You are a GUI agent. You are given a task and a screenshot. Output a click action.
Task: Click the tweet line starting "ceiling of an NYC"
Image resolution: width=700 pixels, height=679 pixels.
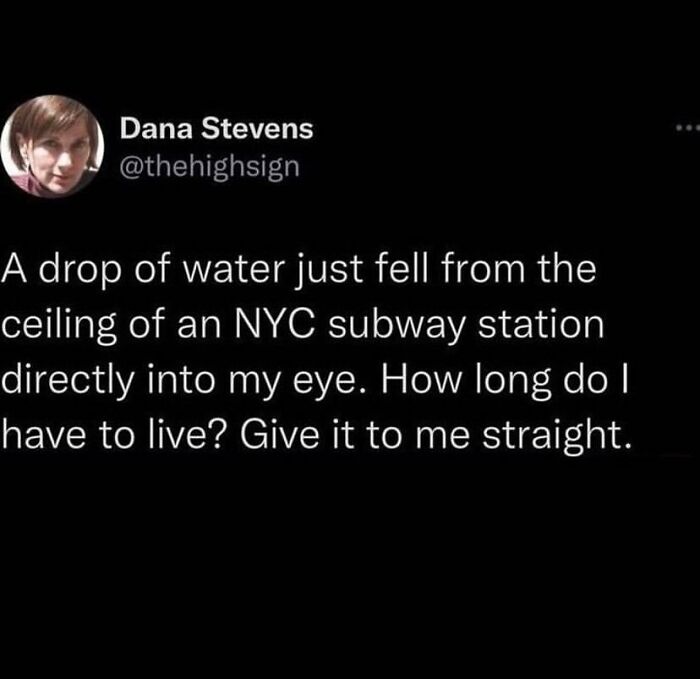[303, 325]
